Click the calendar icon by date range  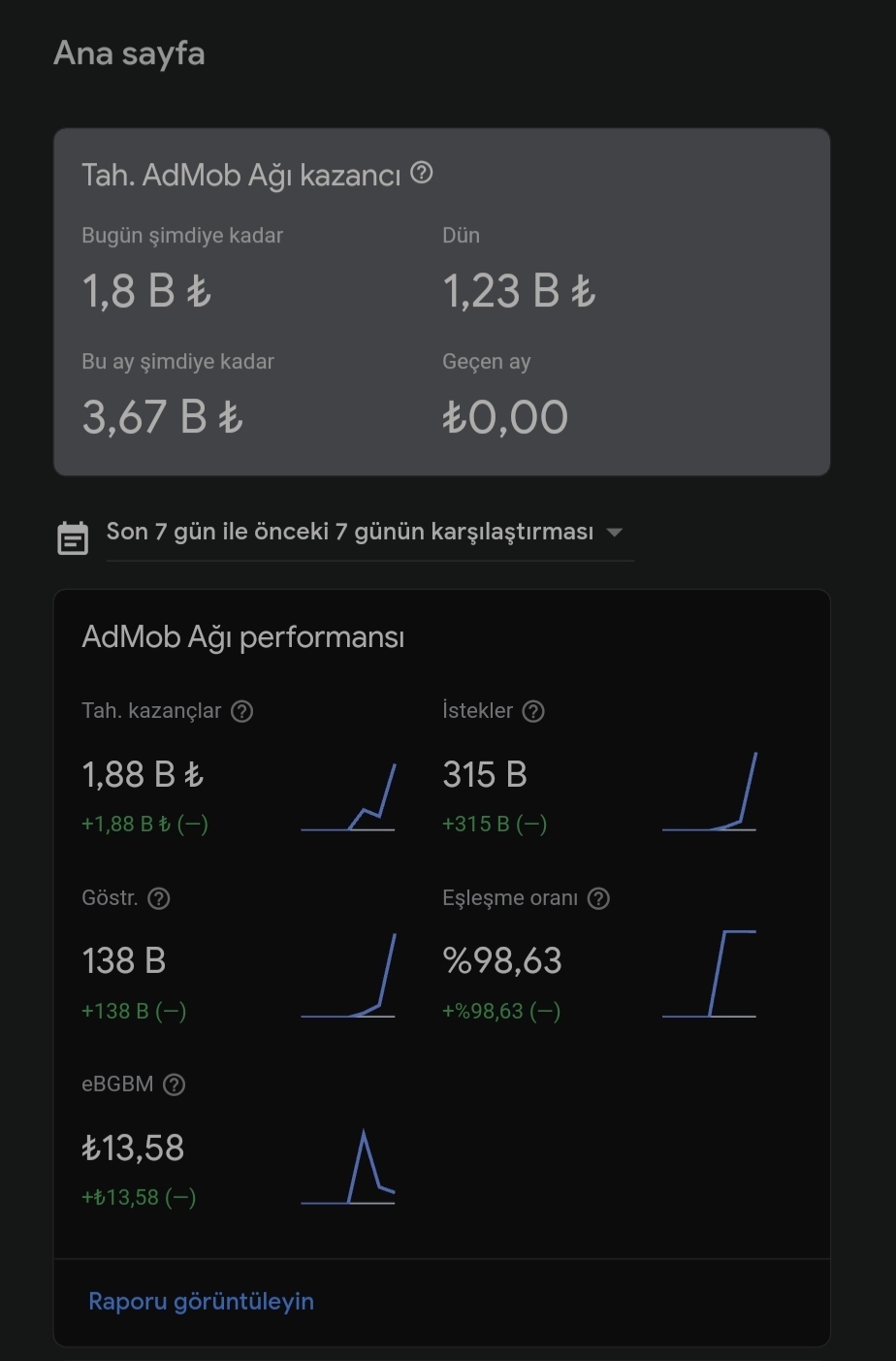point(73,538)
